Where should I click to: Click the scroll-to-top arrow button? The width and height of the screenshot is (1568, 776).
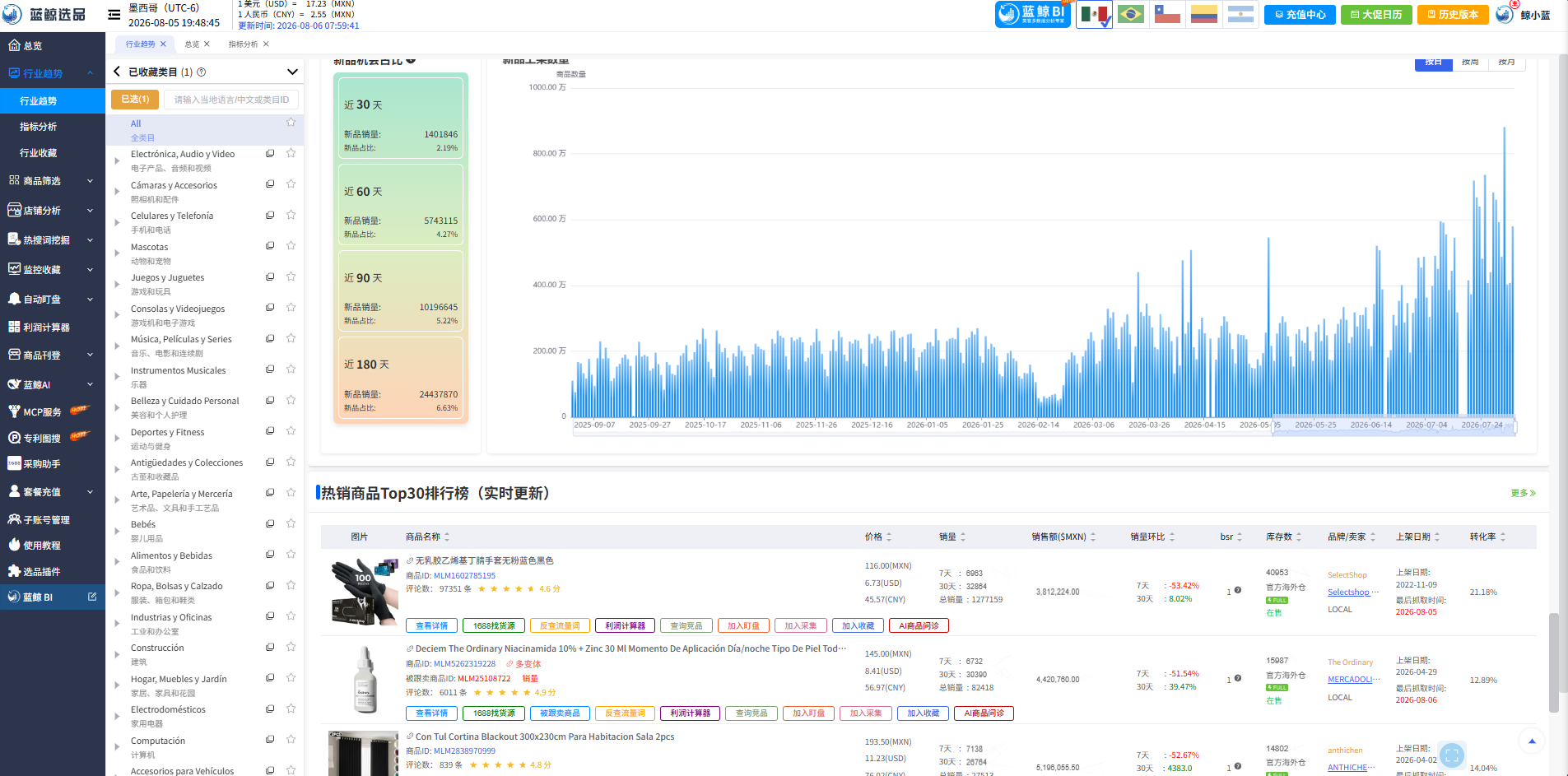(x=1532, y=741)
